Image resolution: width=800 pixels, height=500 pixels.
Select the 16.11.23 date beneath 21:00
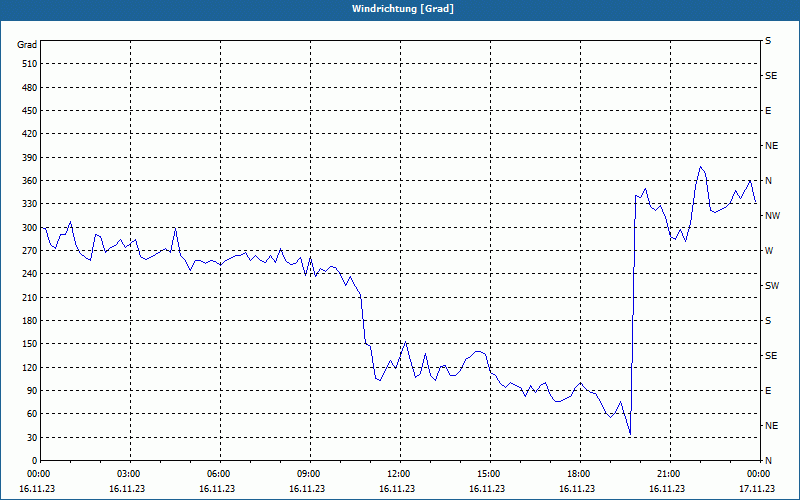[667, 488]
